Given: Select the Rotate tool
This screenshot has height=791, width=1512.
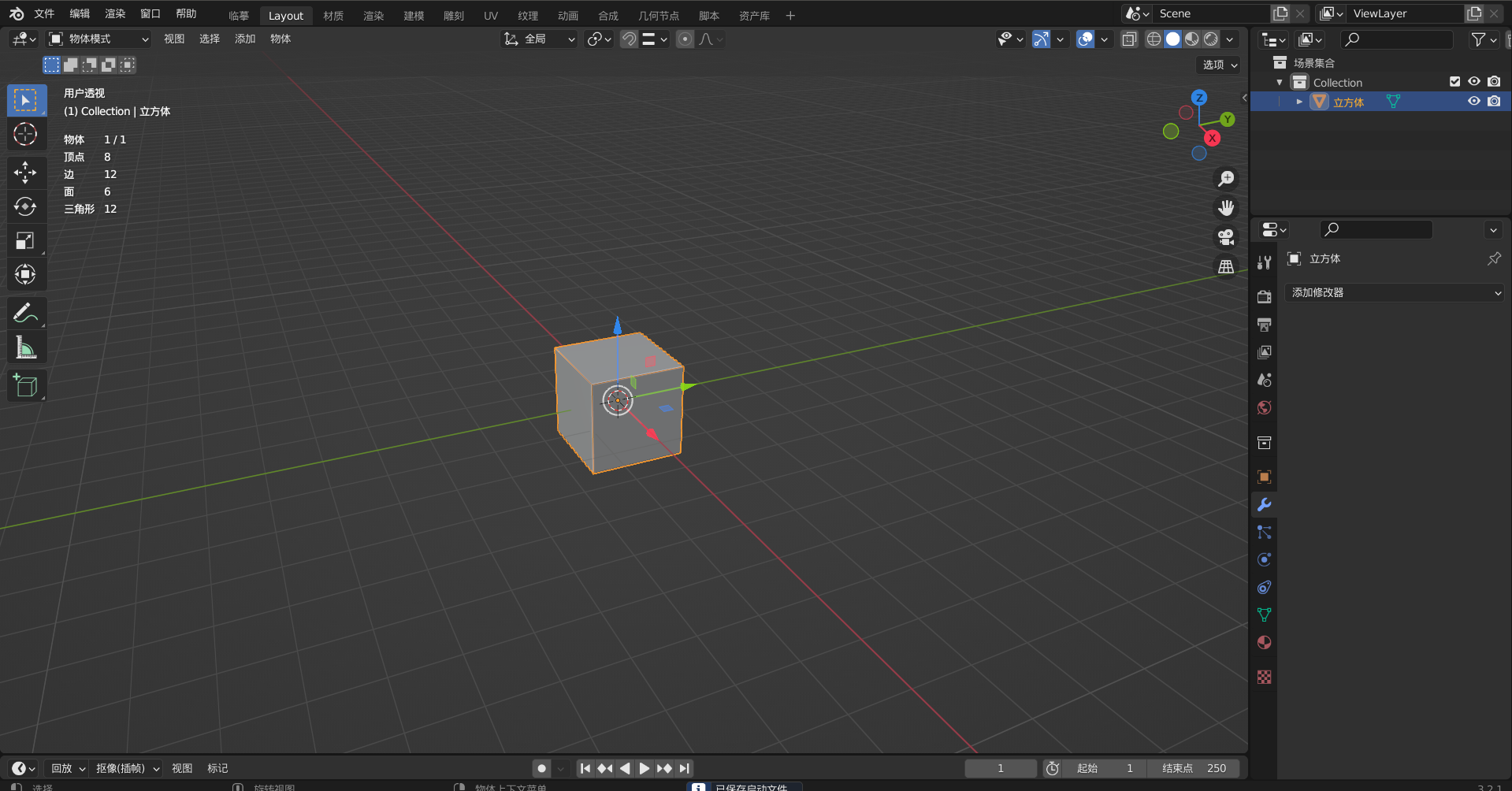Looking at the screenshot, I should pos(25,206).
